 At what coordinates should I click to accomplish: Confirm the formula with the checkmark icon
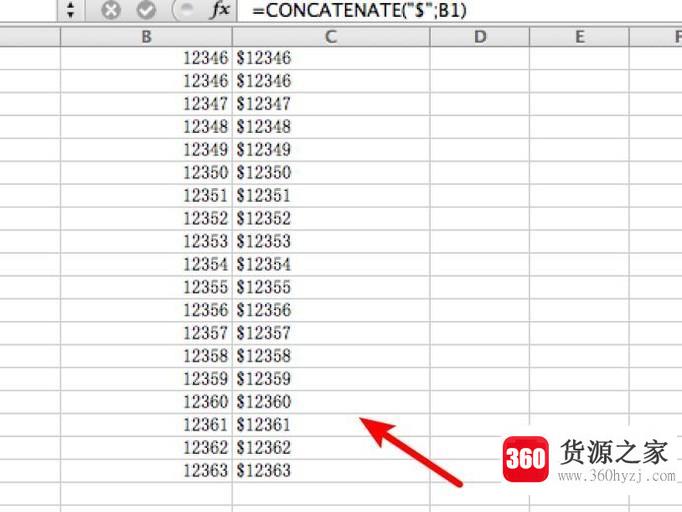pos(146,10)
